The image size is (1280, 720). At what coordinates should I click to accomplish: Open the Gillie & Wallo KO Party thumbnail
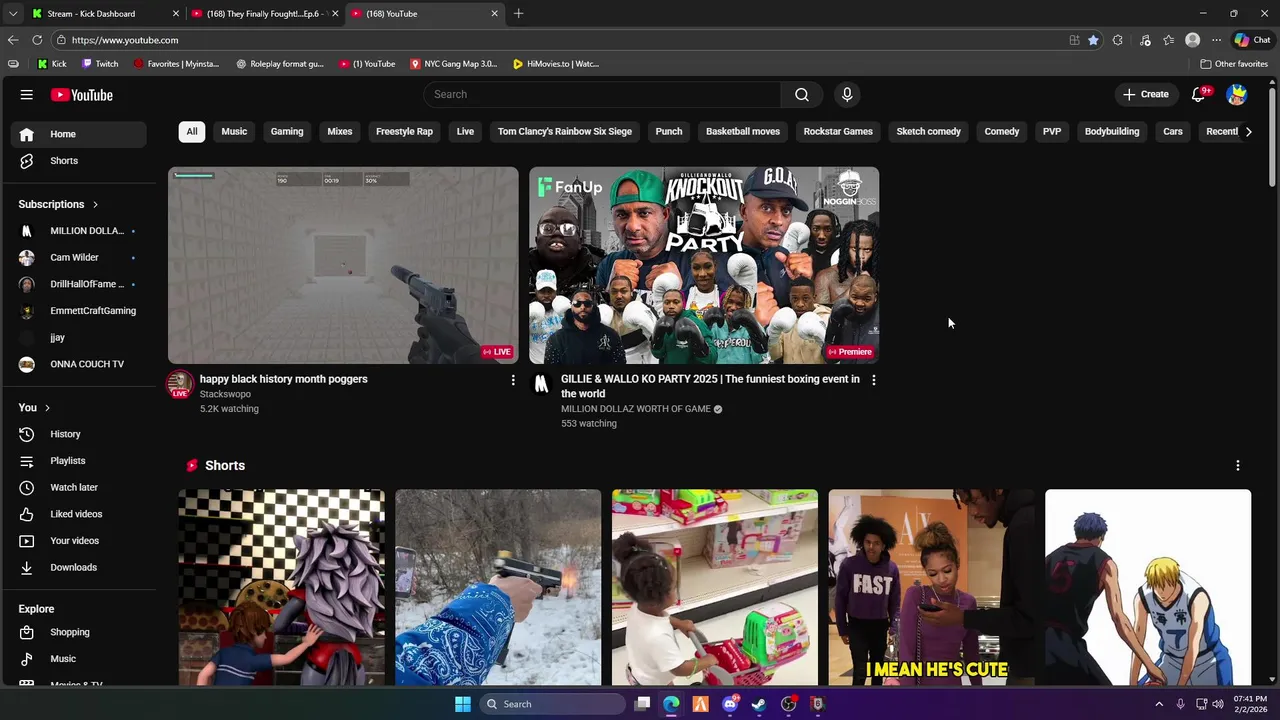click(x=704, y=265)
